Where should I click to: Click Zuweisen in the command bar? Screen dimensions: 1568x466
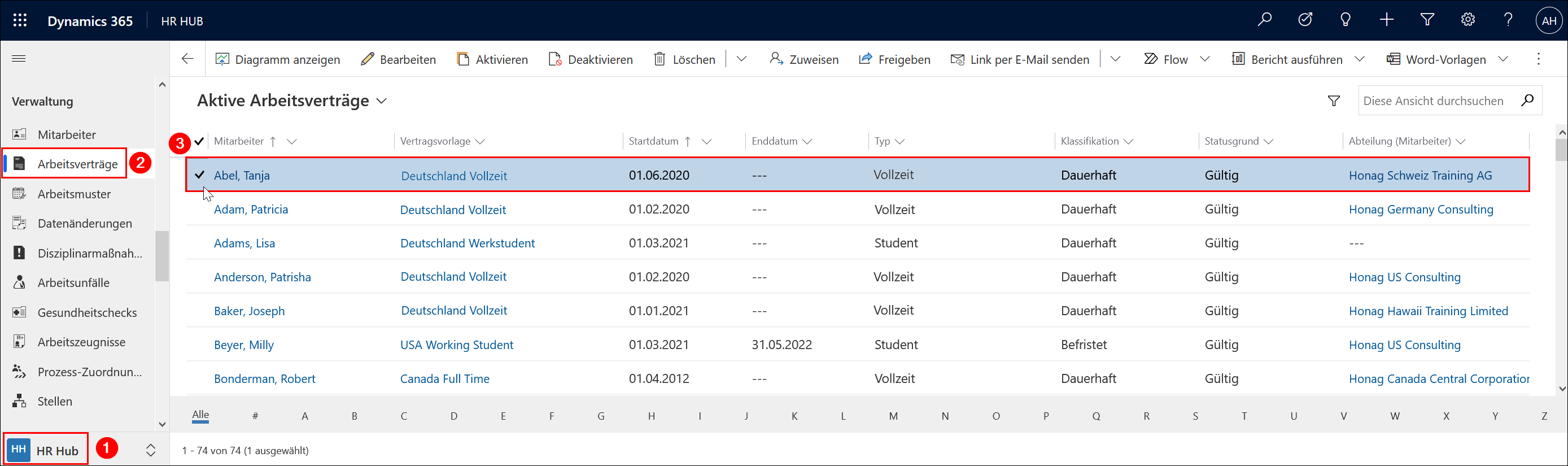pos(803,59)
